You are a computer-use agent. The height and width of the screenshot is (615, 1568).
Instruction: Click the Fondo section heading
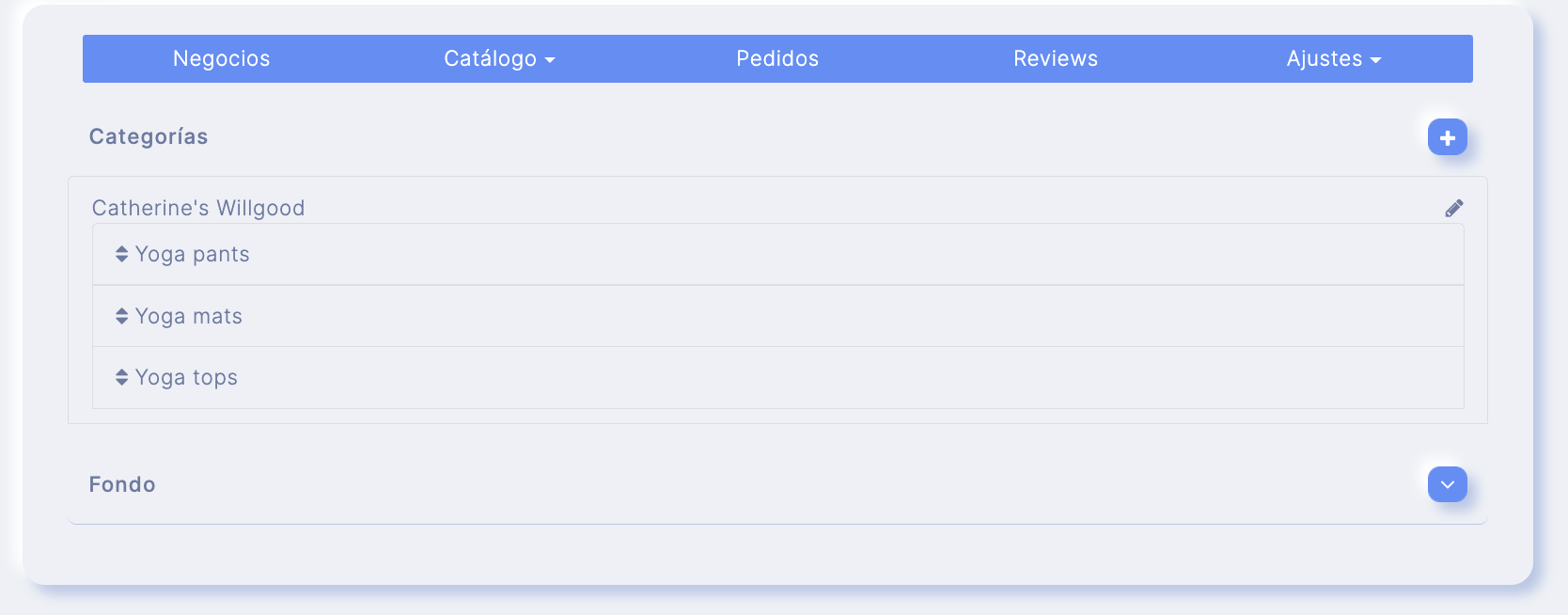122,484
